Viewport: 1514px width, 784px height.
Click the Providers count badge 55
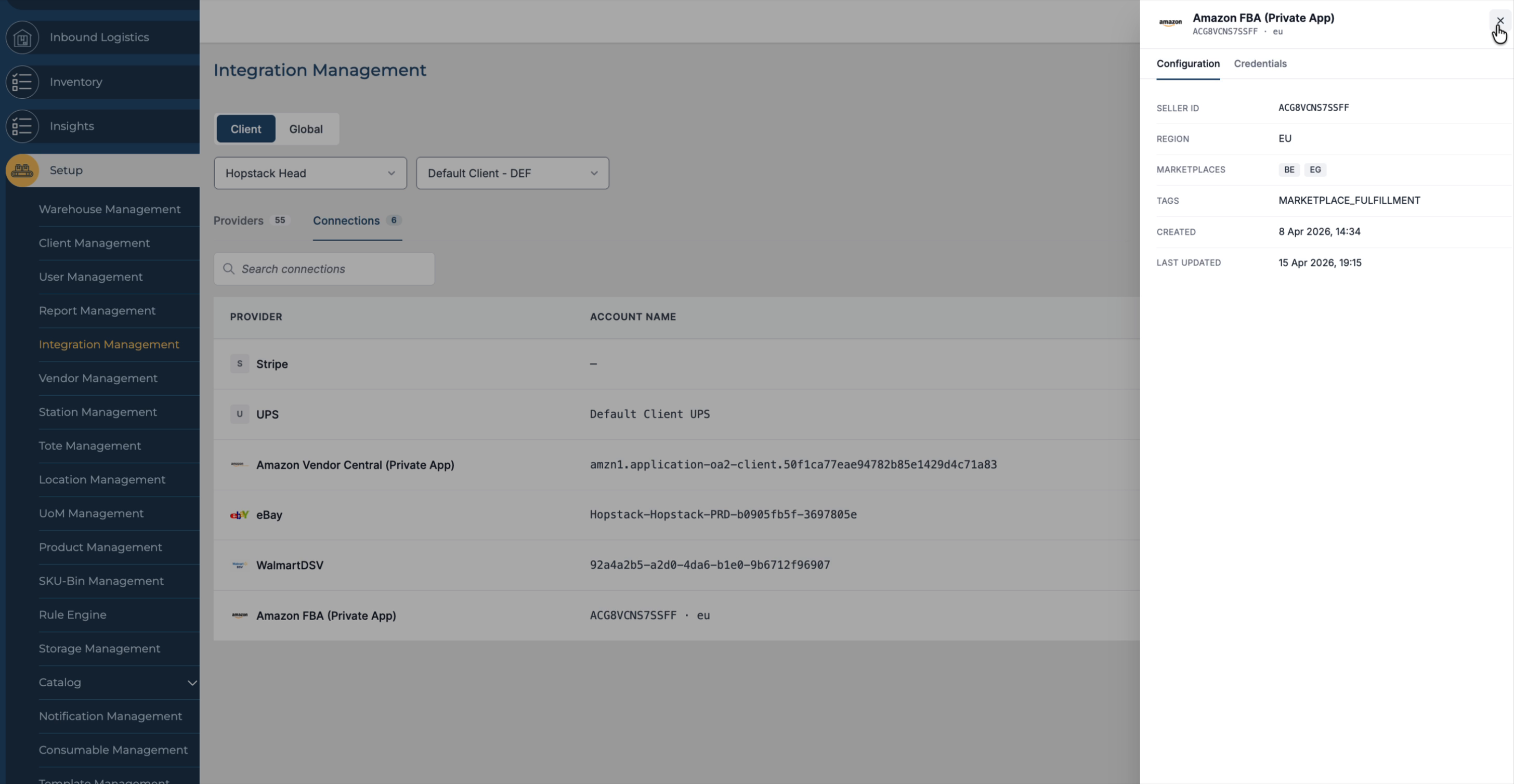(x=280, y=220)
